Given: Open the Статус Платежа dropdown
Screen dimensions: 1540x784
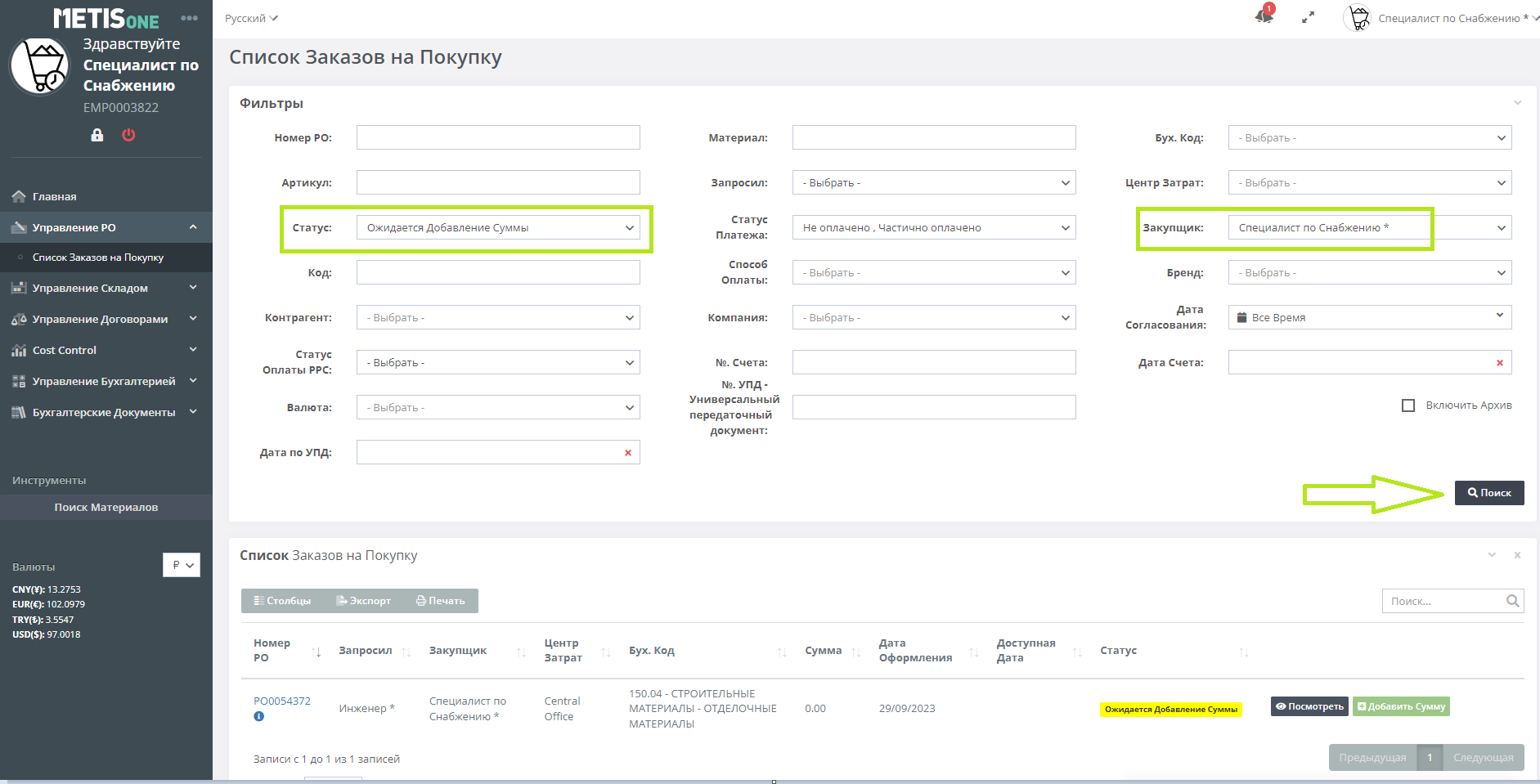Looking at the screenshot, I should tap(934, 227).
